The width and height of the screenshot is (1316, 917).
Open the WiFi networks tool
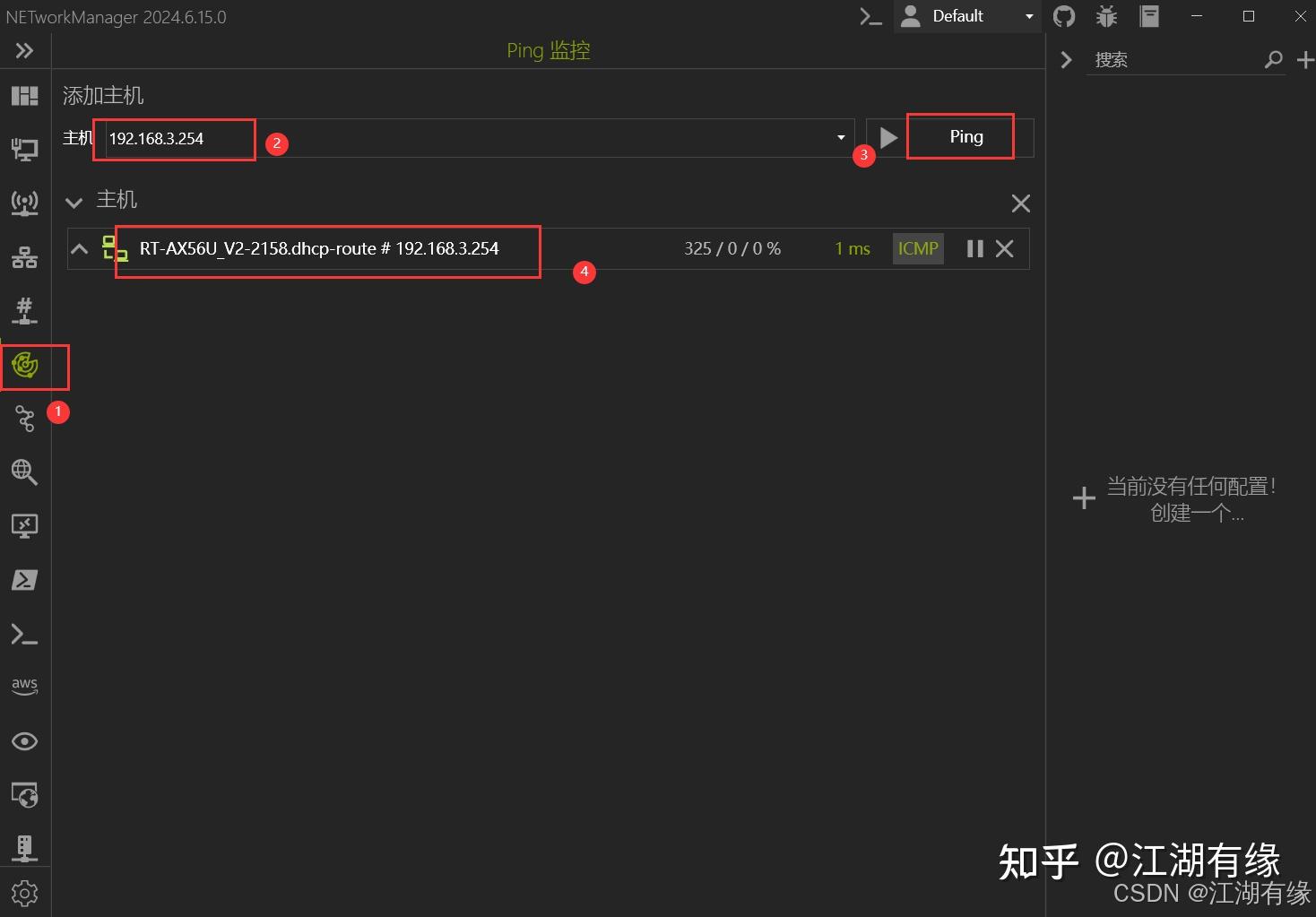[x=24, y=203]
